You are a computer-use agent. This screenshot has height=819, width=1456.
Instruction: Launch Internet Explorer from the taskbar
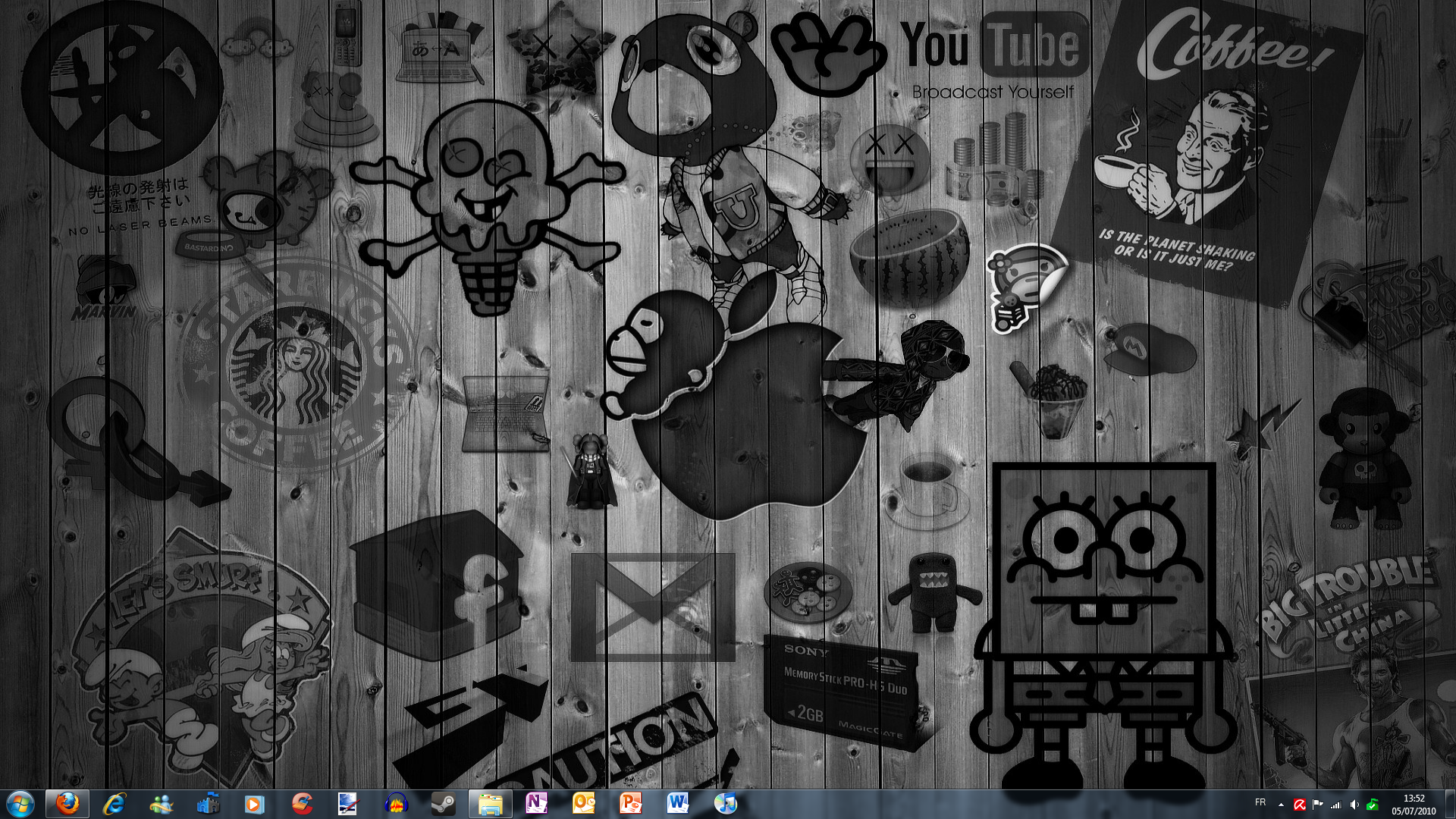coord(114,804)
